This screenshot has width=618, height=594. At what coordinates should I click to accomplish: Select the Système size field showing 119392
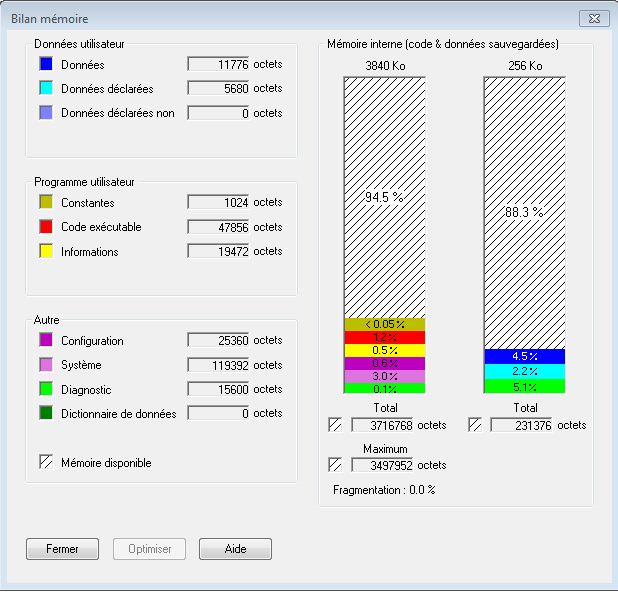(219, 365)
